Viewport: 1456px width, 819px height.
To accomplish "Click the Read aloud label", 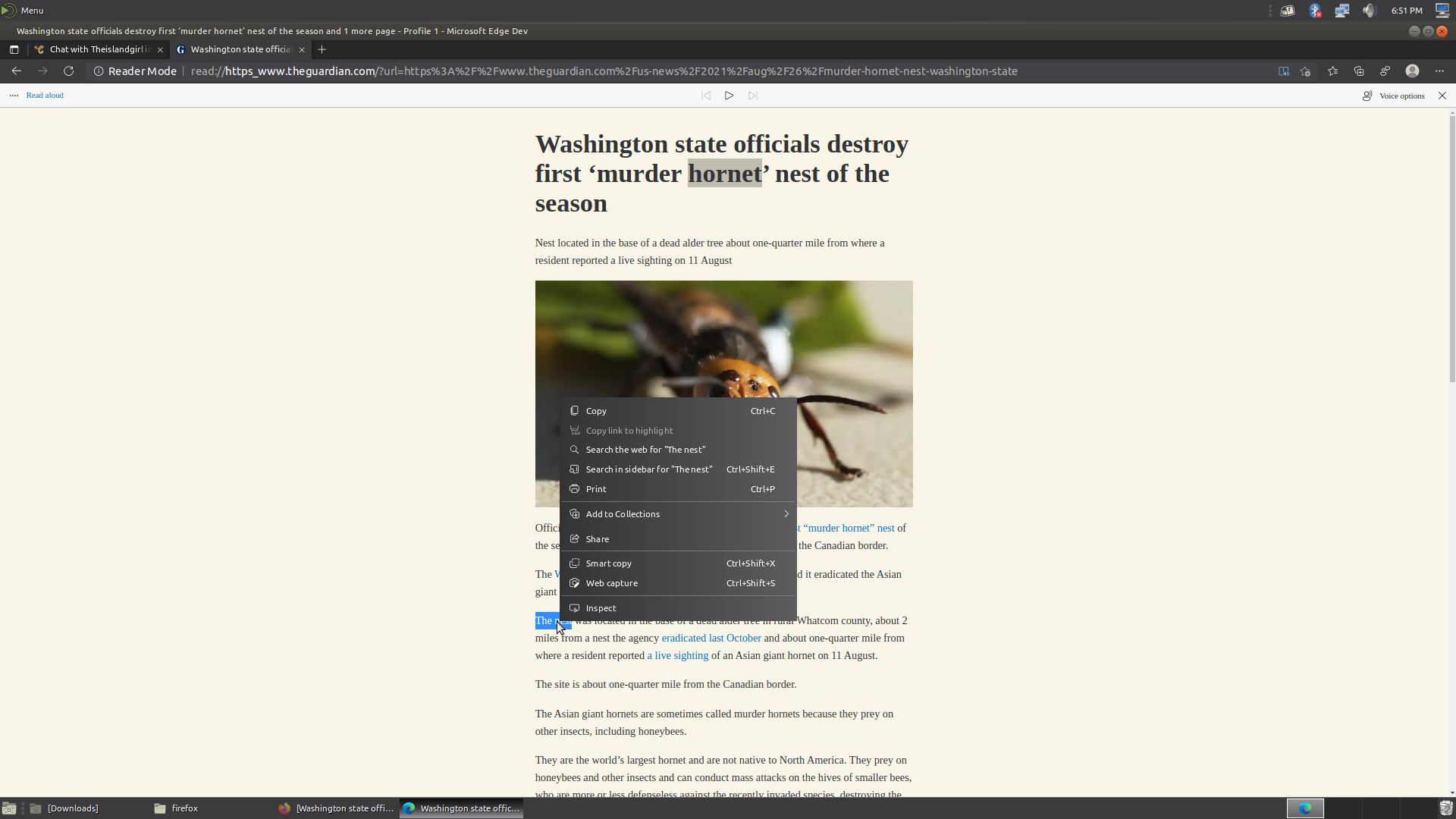I will 45,96.
